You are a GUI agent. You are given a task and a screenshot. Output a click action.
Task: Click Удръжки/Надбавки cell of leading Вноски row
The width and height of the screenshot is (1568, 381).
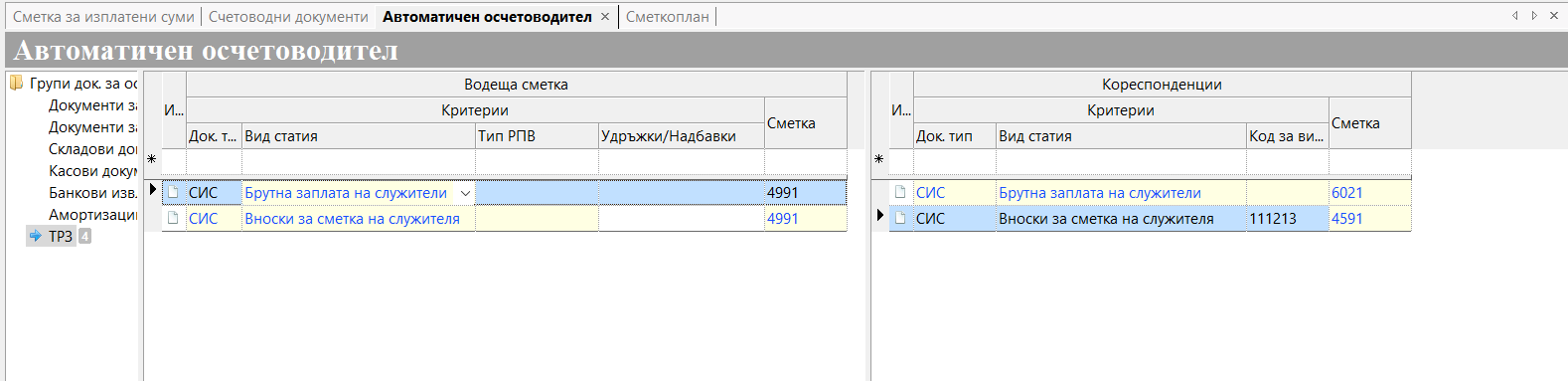coord(682,219)
